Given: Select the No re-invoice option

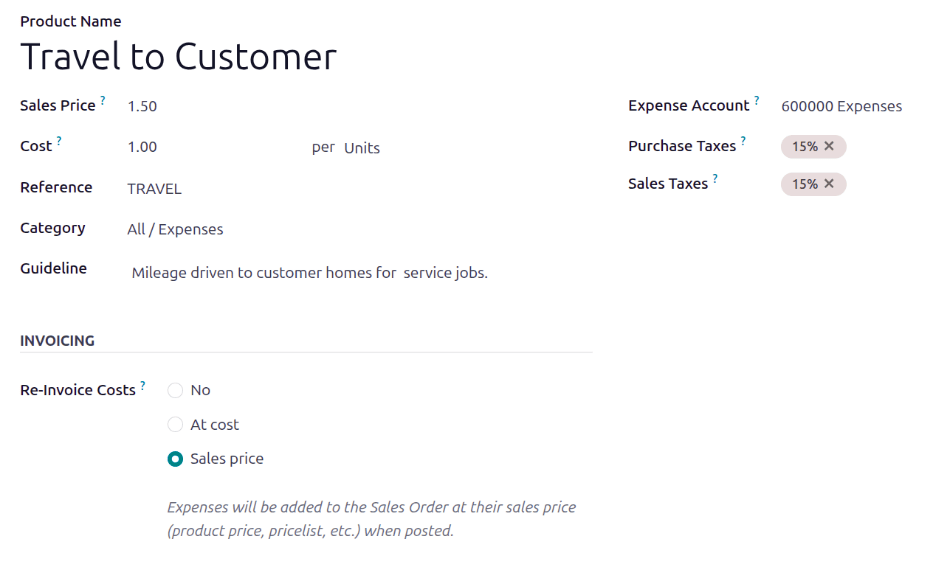Looking at the screenshot, I should (176, 390).
